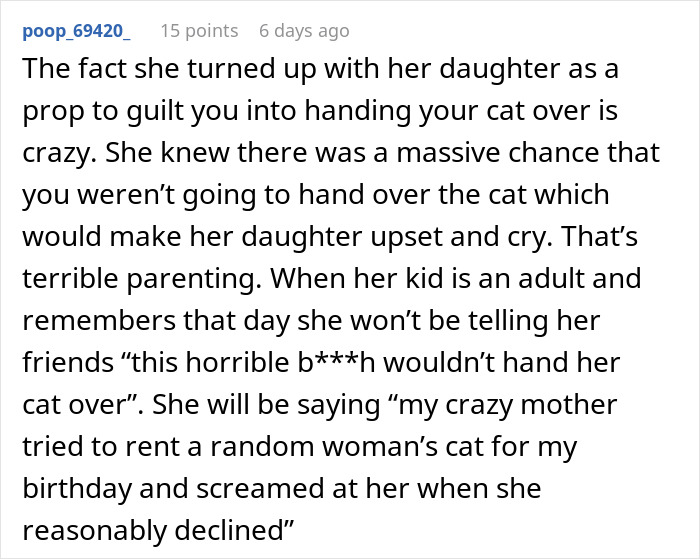Click the '6 days ago' timestamp

coord(304,31)
